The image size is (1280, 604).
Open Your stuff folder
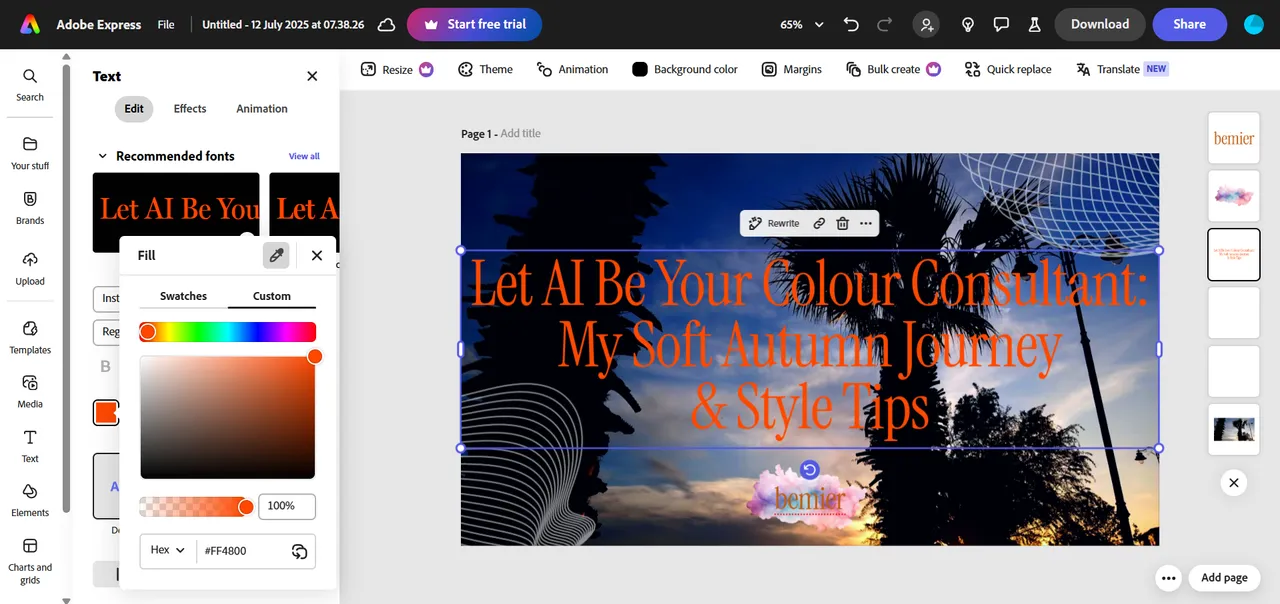(x=30, y=153)
